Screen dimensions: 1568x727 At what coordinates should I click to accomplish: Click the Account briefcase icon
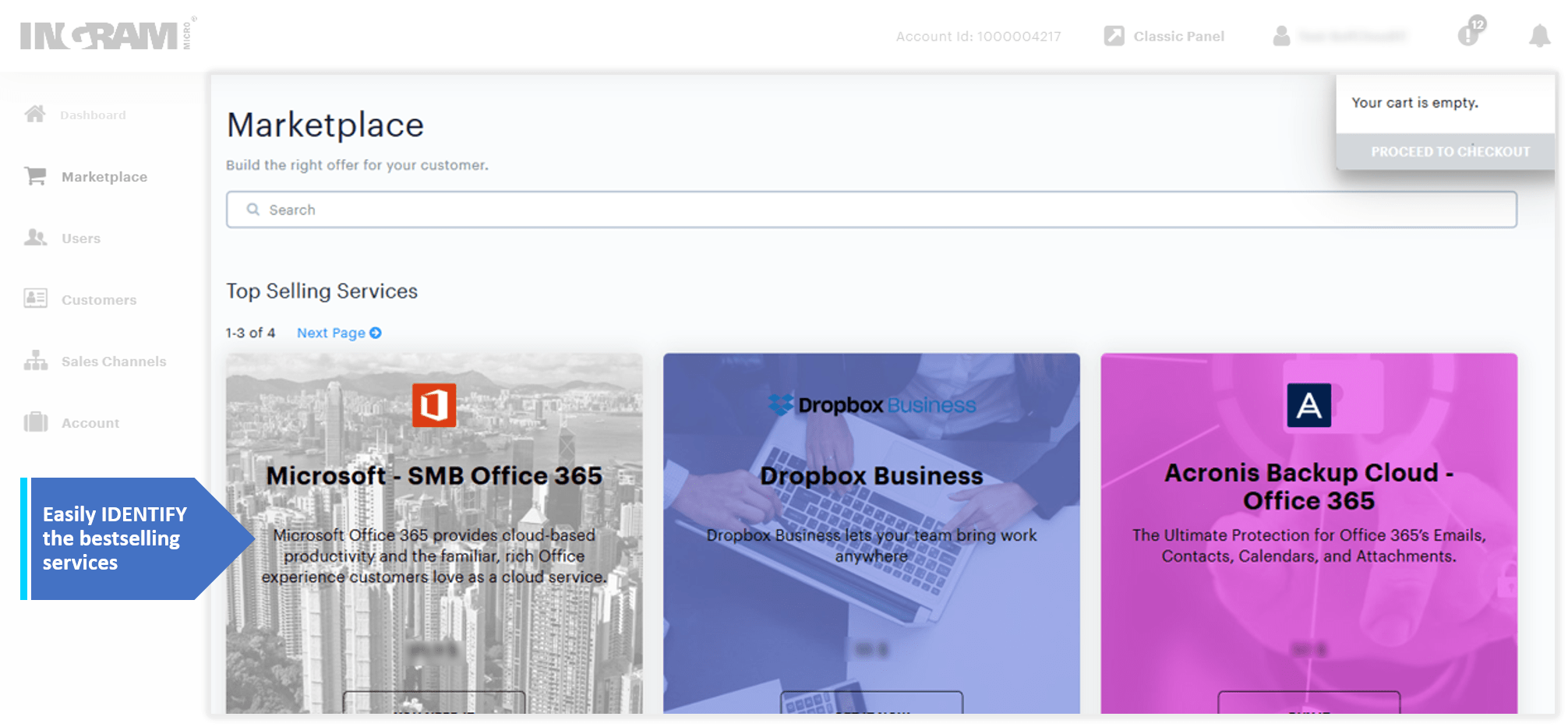[x=35, y=422]
